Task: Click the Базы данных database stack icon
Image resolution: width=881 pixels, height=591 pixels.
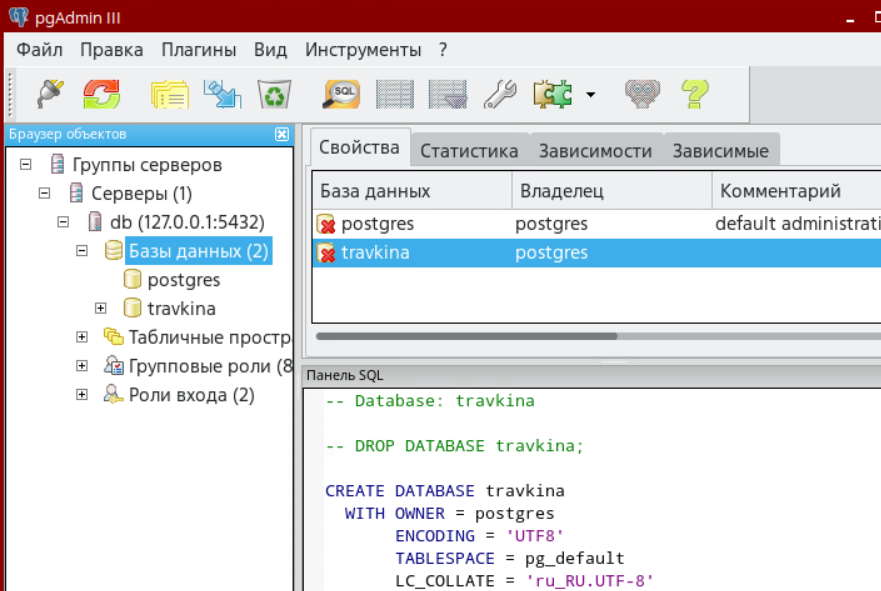Action: click(113, 250)
